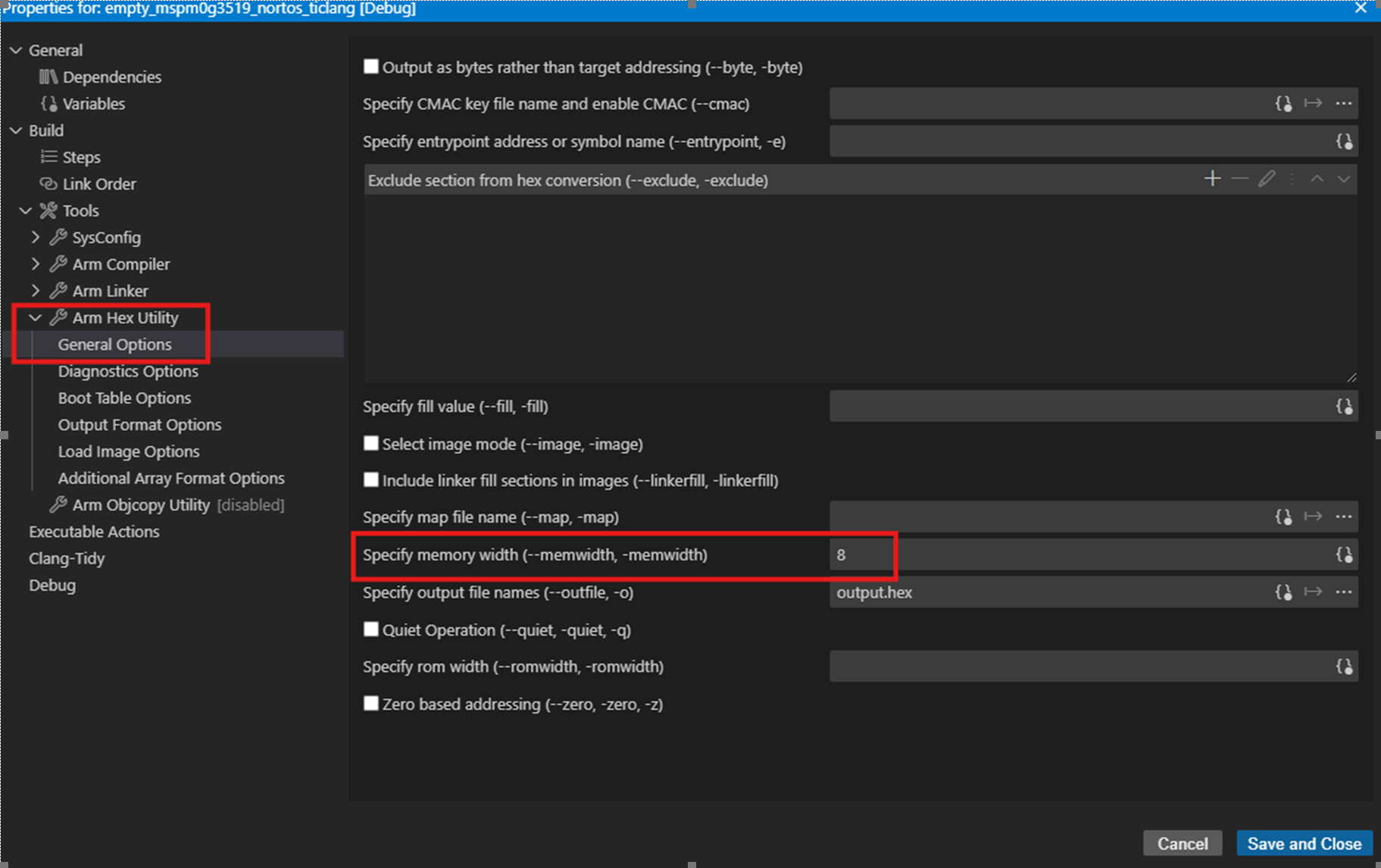
Task: Open the Variables page
Action: click(93, 104)
